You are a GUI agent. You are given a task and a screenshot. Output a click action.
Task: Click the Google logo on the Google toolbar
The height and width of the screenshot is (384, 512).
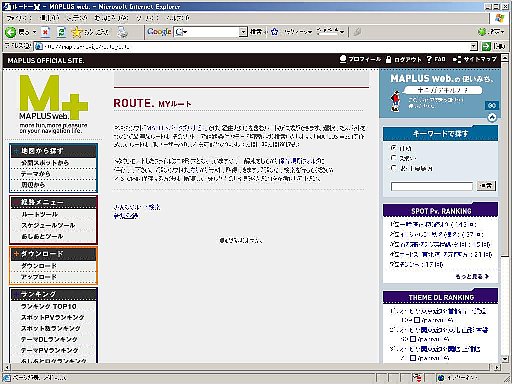pyautogui.click(x=159, y=32)
